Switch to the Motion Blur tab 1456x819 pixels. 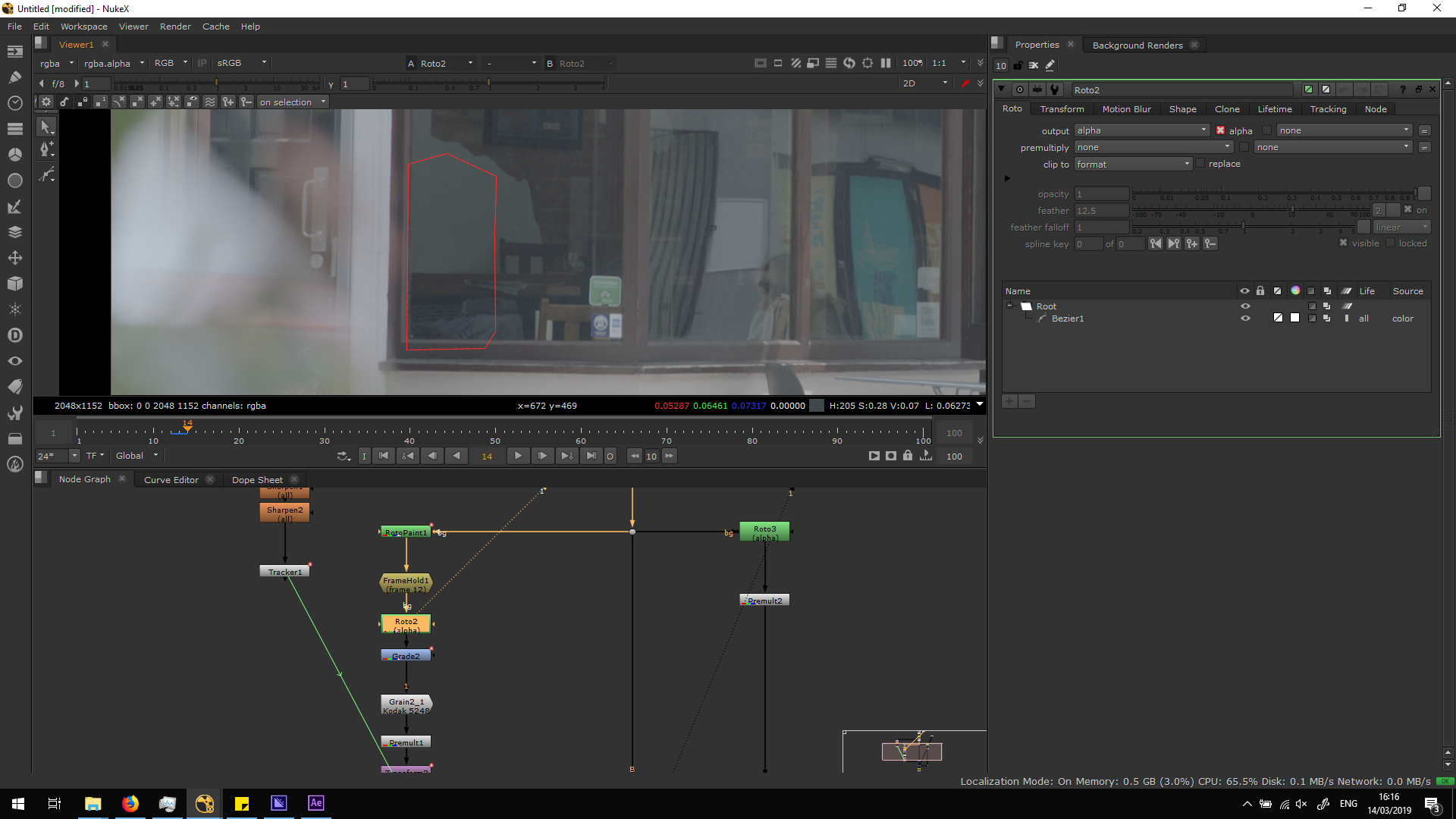coord(1126,109)
